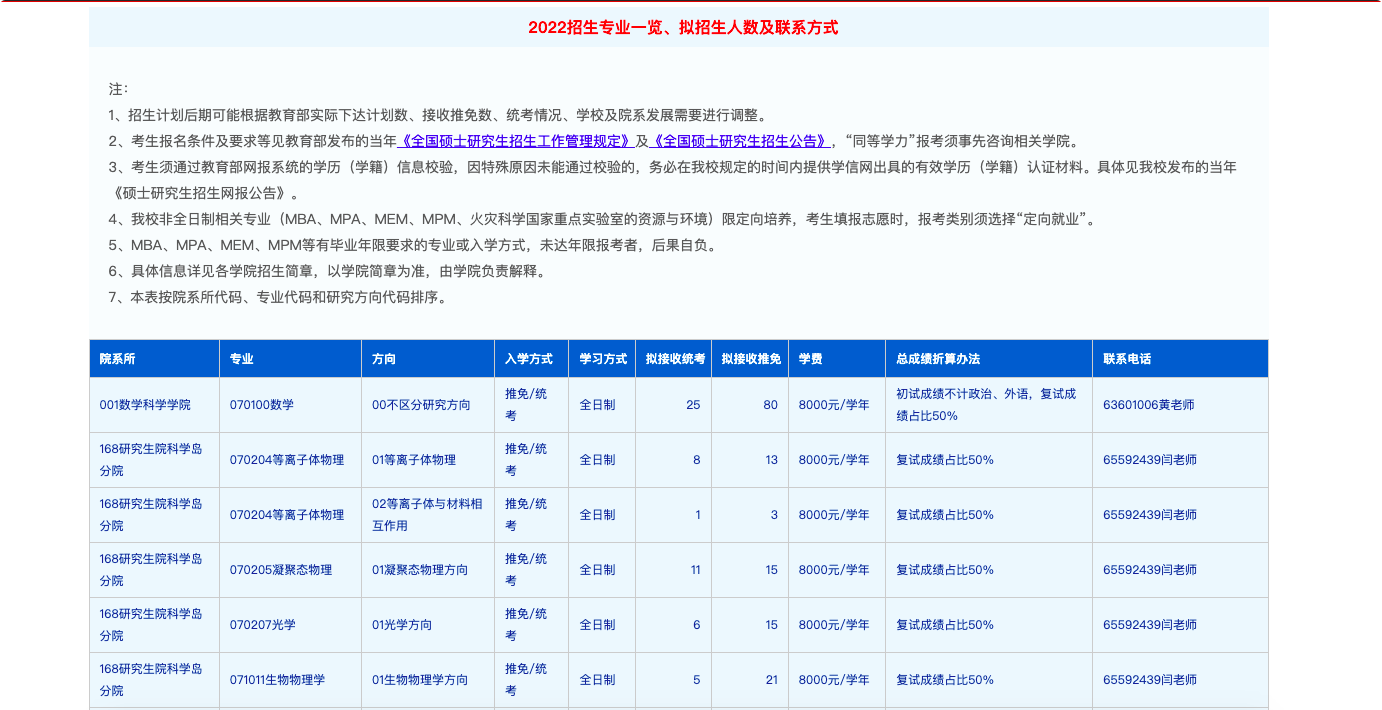Screen dimensions: 1382x710
Task: Select the 拟接收统考 column header
Action: [674, 359]
